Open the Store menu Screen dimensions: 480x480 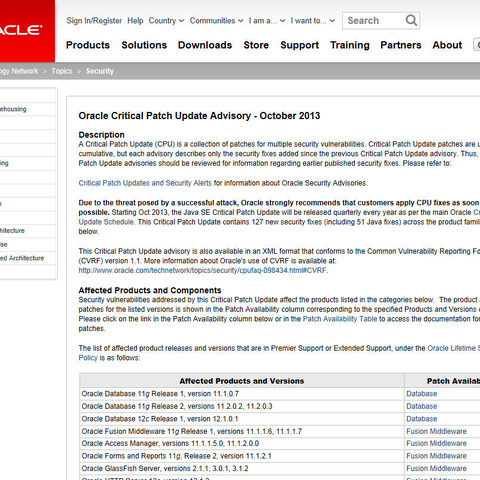256,45
